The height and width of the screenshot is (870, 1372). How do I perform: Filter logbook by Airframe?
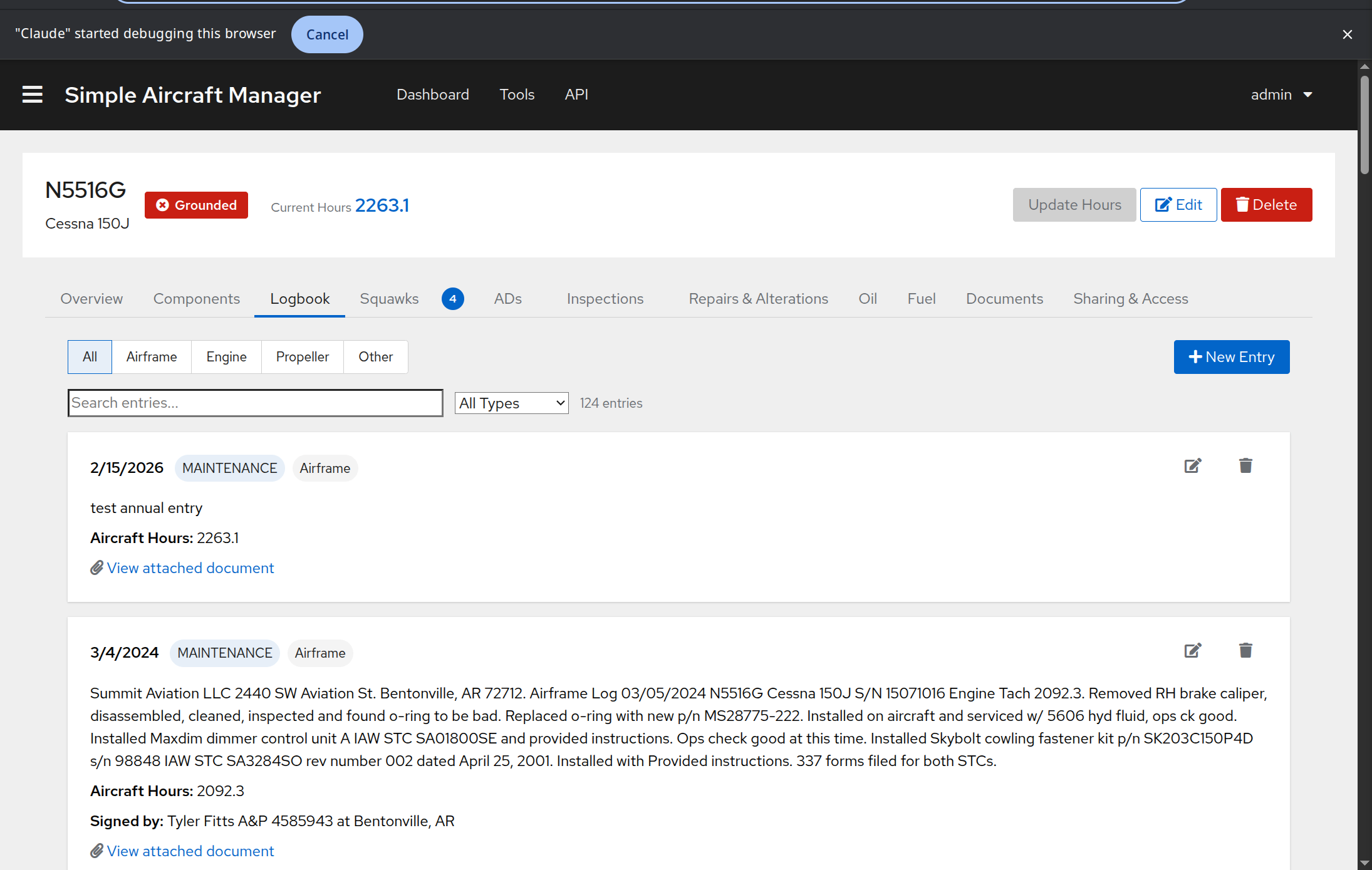[152, 357]
